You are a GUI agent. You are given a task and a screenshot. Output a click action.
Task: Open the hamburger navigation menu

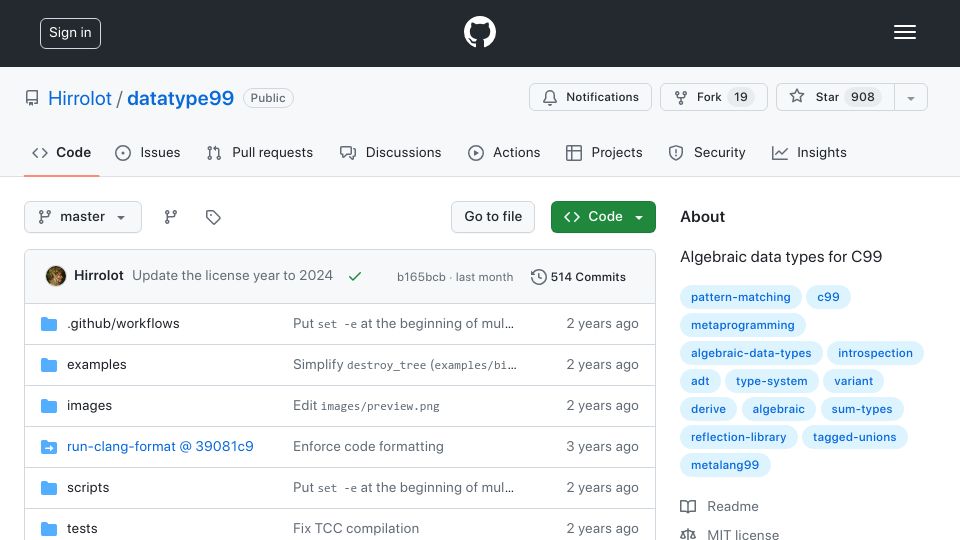coord(904,32)
